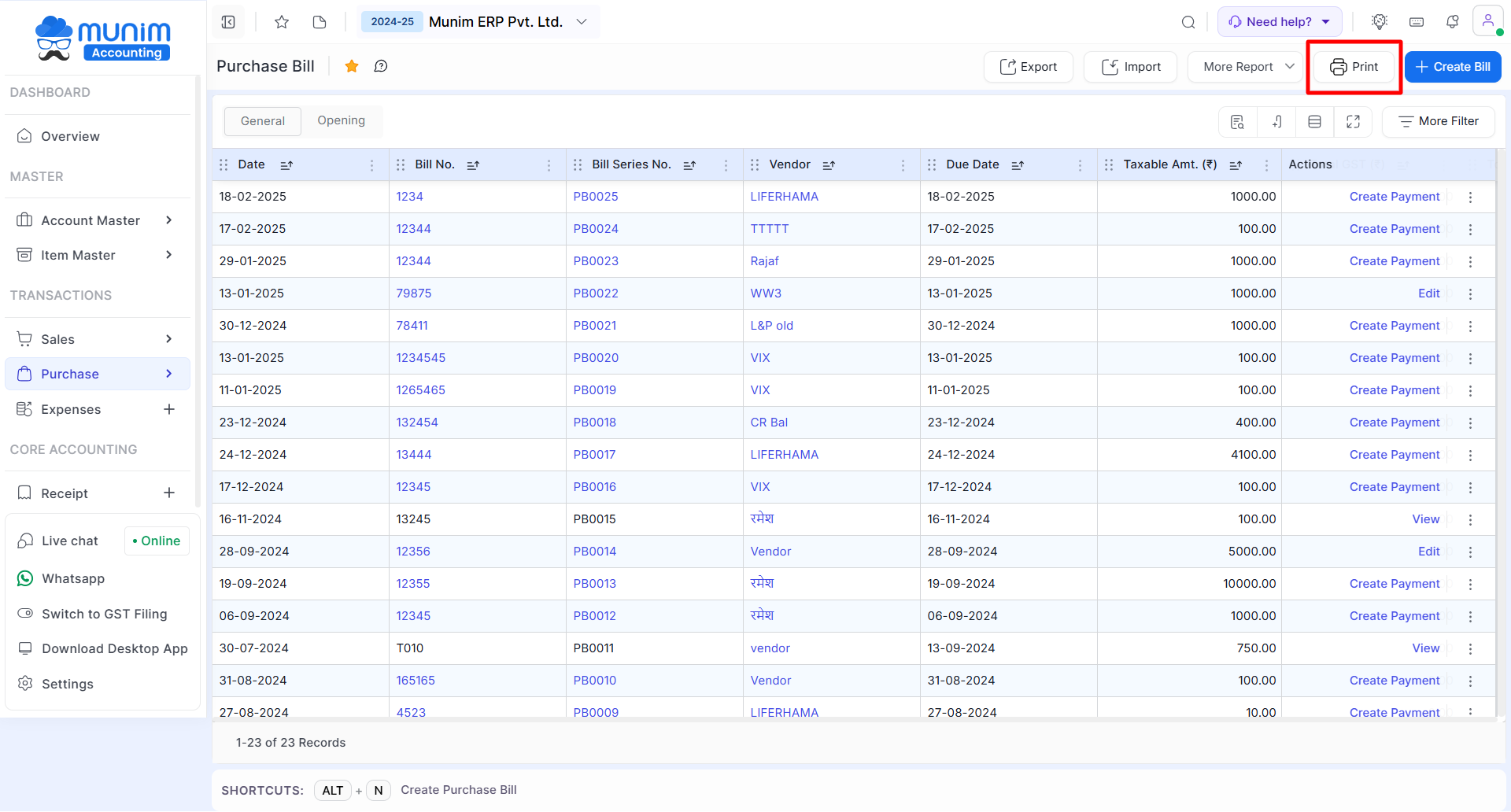Create Payment for bill PB0024
This screenshot has width=1511, height=812.
[1395, 229]
